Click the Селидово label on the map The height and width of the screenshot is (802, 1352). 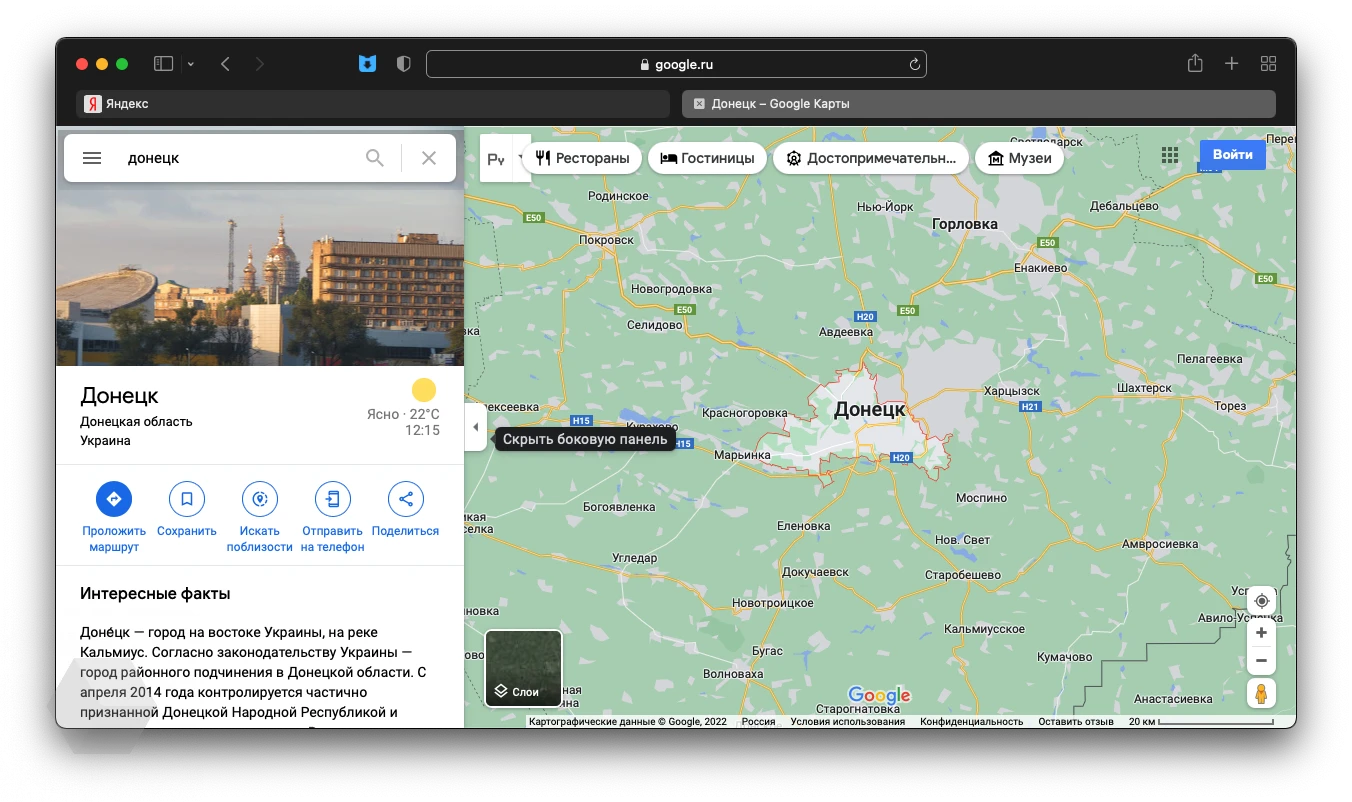(654, 325)
